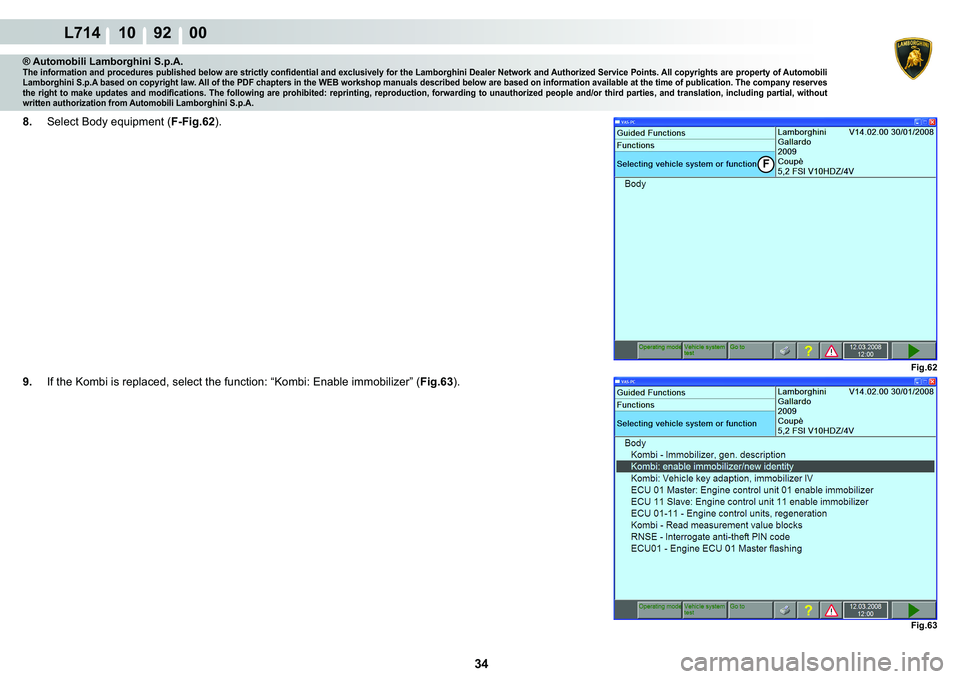The height and width of the screenshot is (679, 960).
Task: Click the green forward arrow in Fig.63
Action: click(x=913, y=610)
